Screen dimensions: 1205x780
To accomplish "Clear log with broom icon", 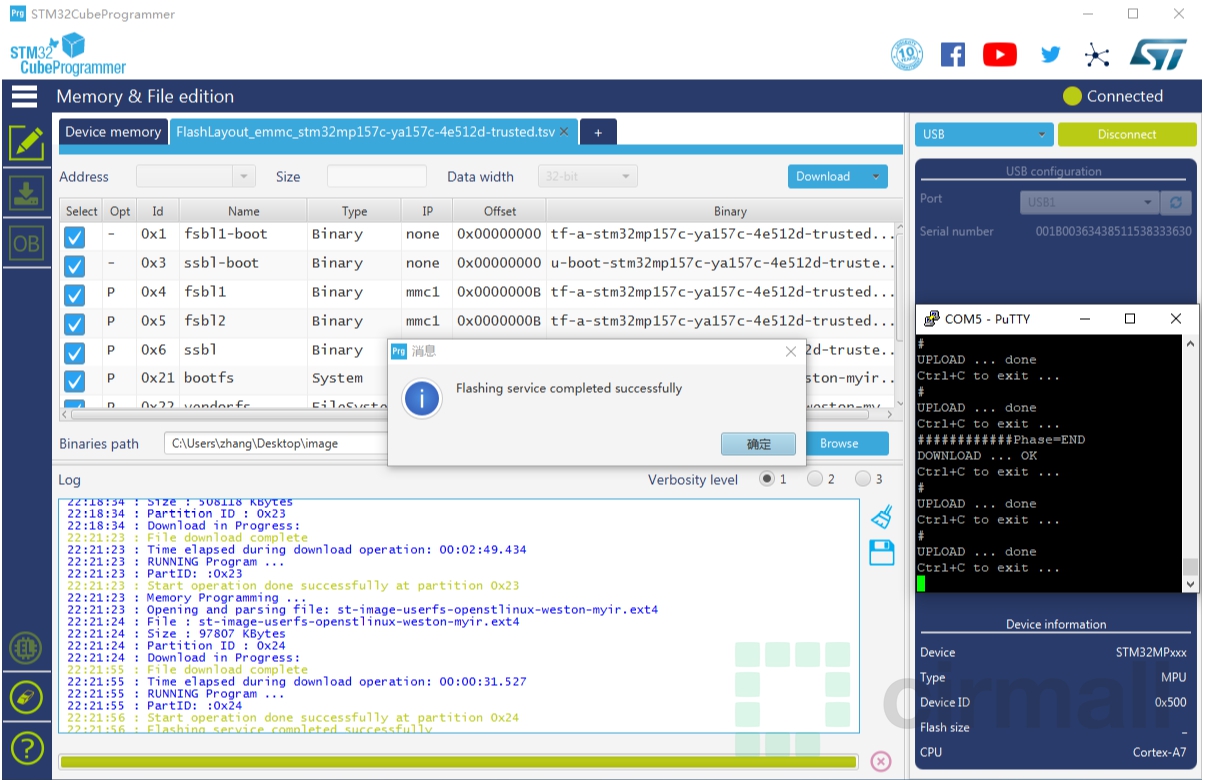I will pos(881,517).
